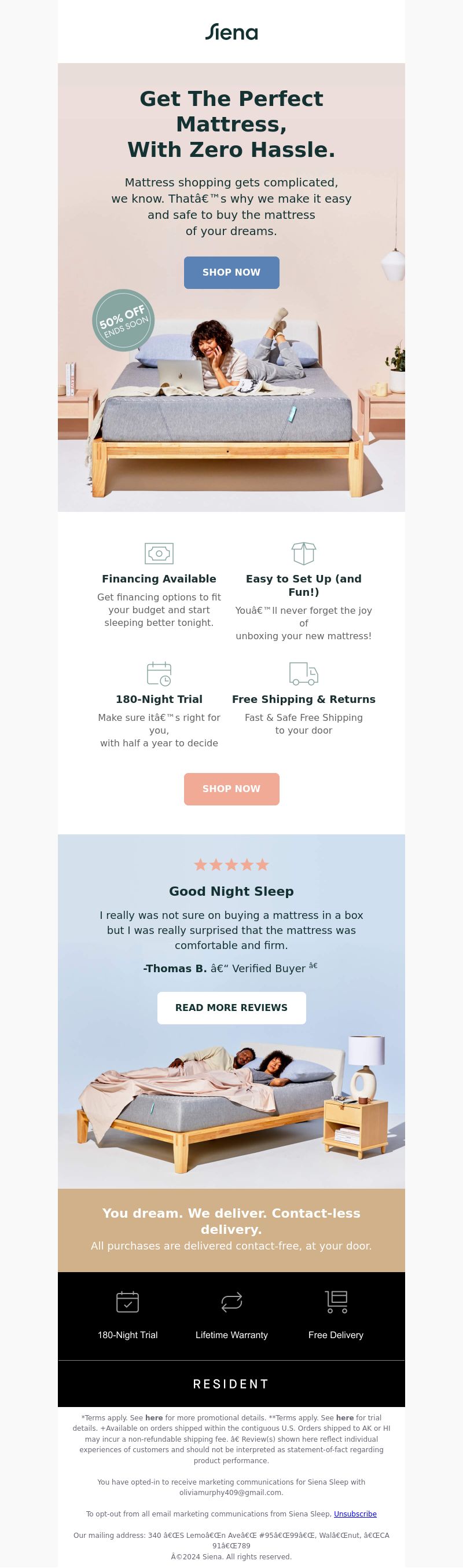Open READ MORE REVIEWS button
Screen dimensions: 463x1568
[x=232, y=1008]
